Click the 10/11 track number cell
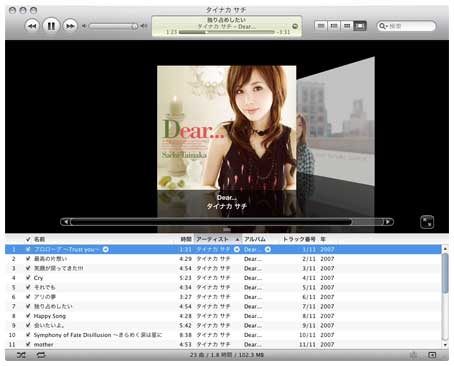Viewport: 454px width, 366px height. (307, 335)
